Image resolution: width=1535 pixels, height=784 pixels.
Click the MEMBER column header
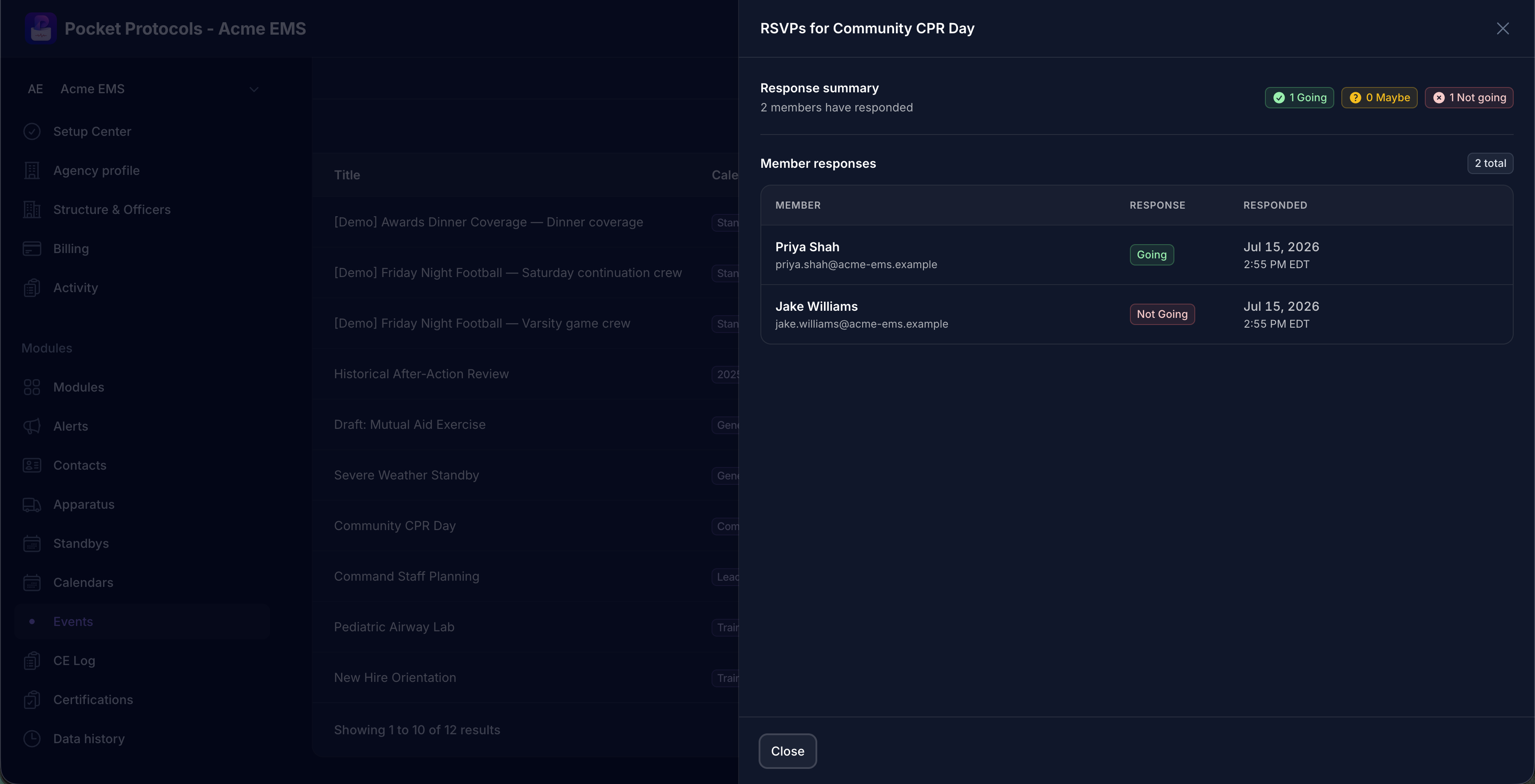(x=798, y=206)
